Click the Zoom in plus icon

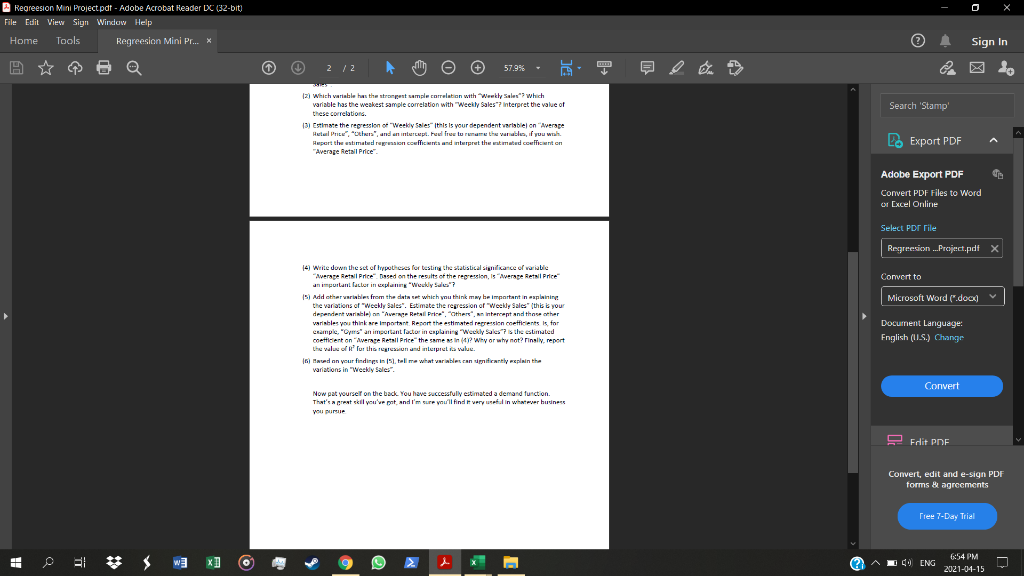pos(478,68)
